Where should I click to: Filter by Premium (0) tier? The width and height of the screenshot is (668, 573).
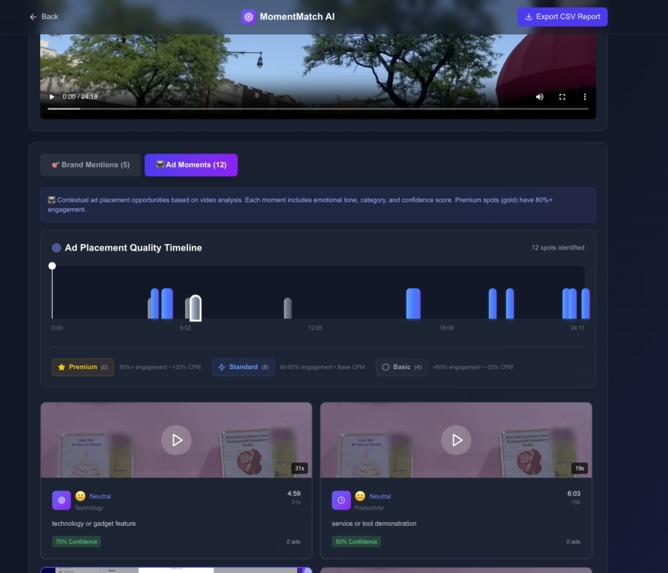coord(83,367)
